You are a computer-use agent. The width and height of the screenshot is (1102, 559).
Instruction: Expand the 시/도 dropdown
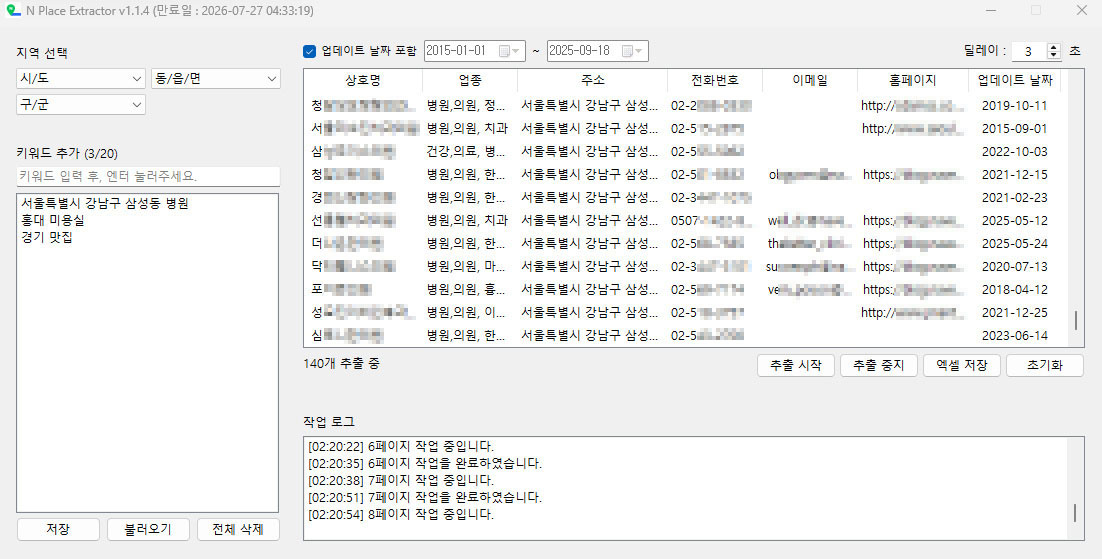tap(81, 79)
